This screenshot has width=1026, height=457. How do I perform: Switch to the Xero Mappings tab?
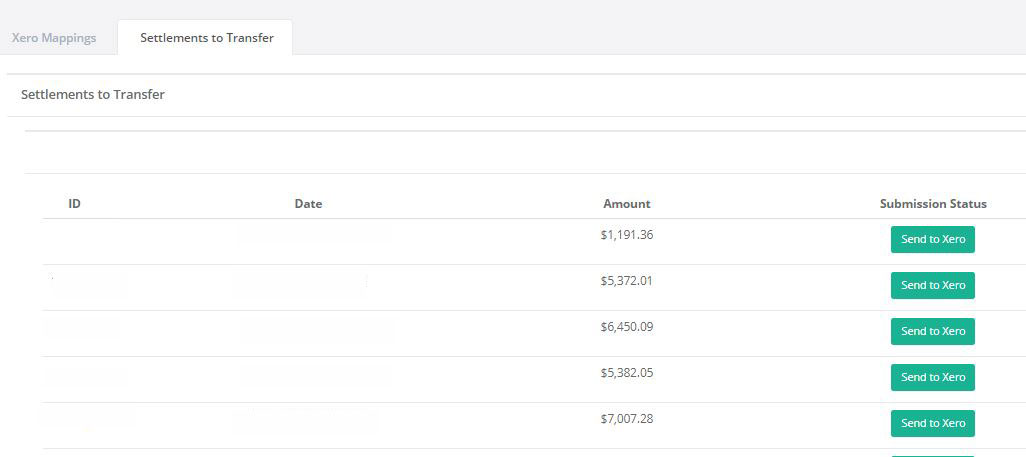click(x=54, y=38)
